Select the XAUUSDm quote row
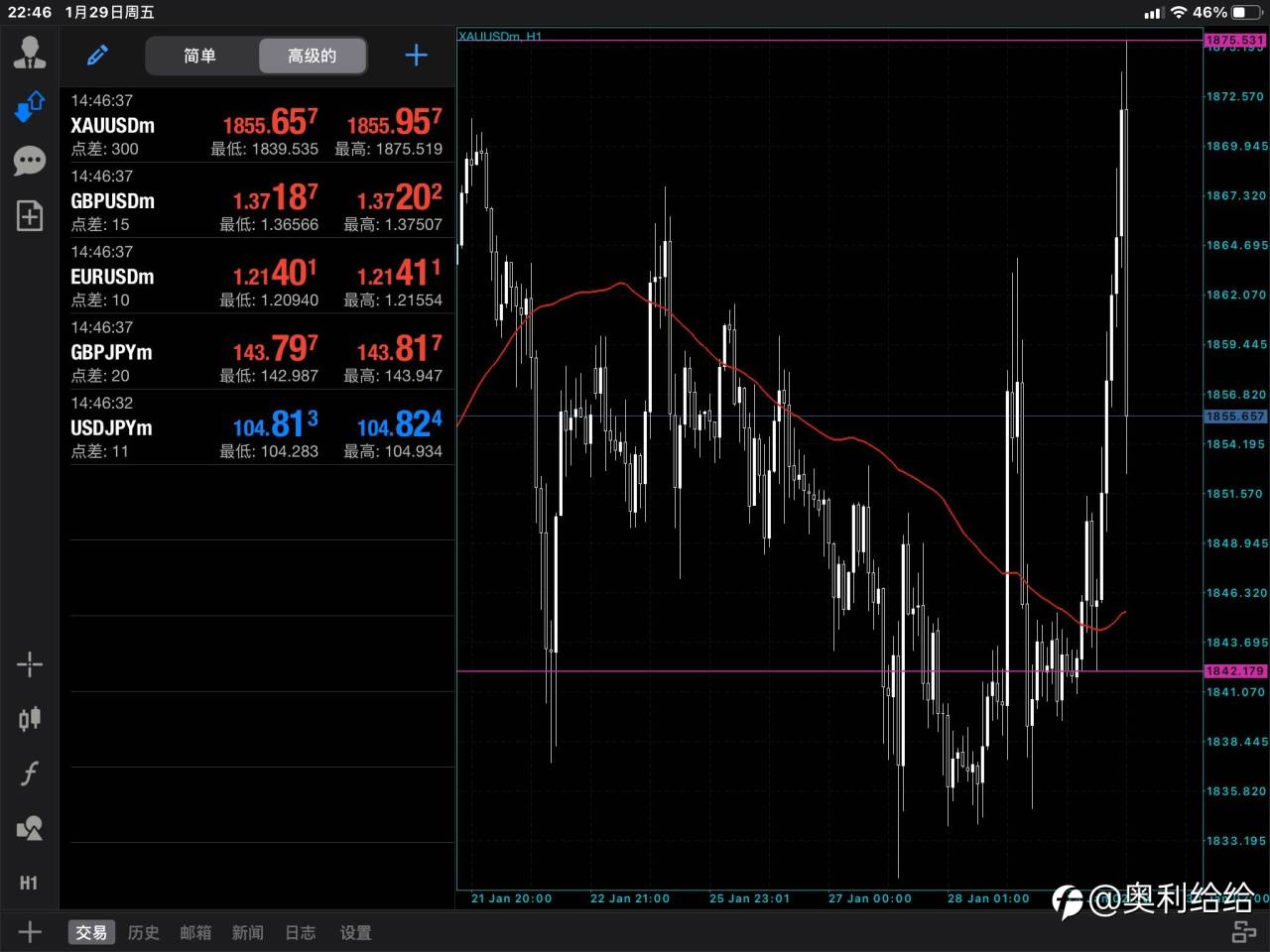 [256, 125]
